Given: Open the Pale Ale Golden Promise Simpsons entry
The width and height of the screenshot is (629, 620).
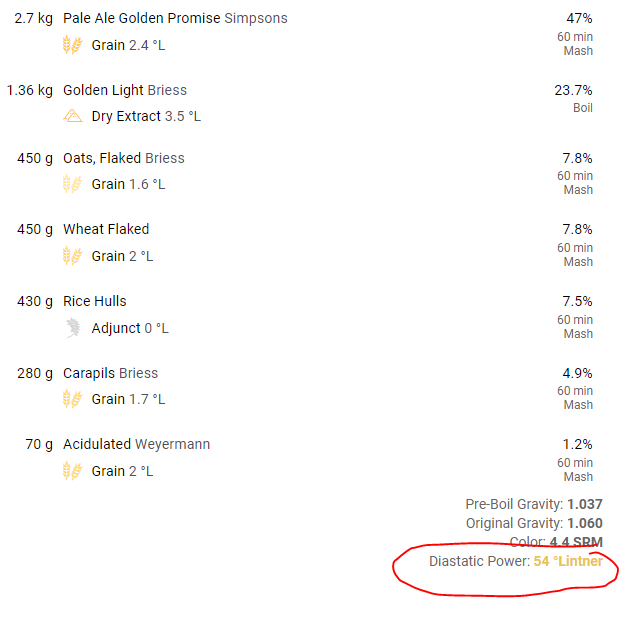Looking at the screenshot, I should [175, 18].
